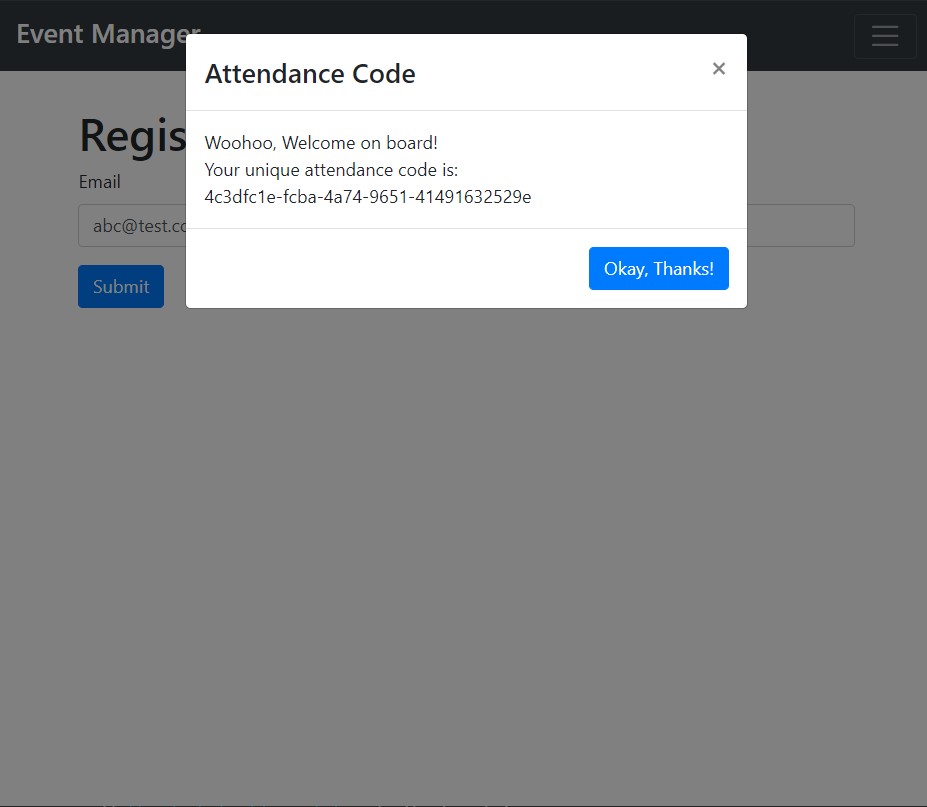Click dark navbar between dialog and hamburger
The height and width of the screenshot is (807, 927).
800,35
